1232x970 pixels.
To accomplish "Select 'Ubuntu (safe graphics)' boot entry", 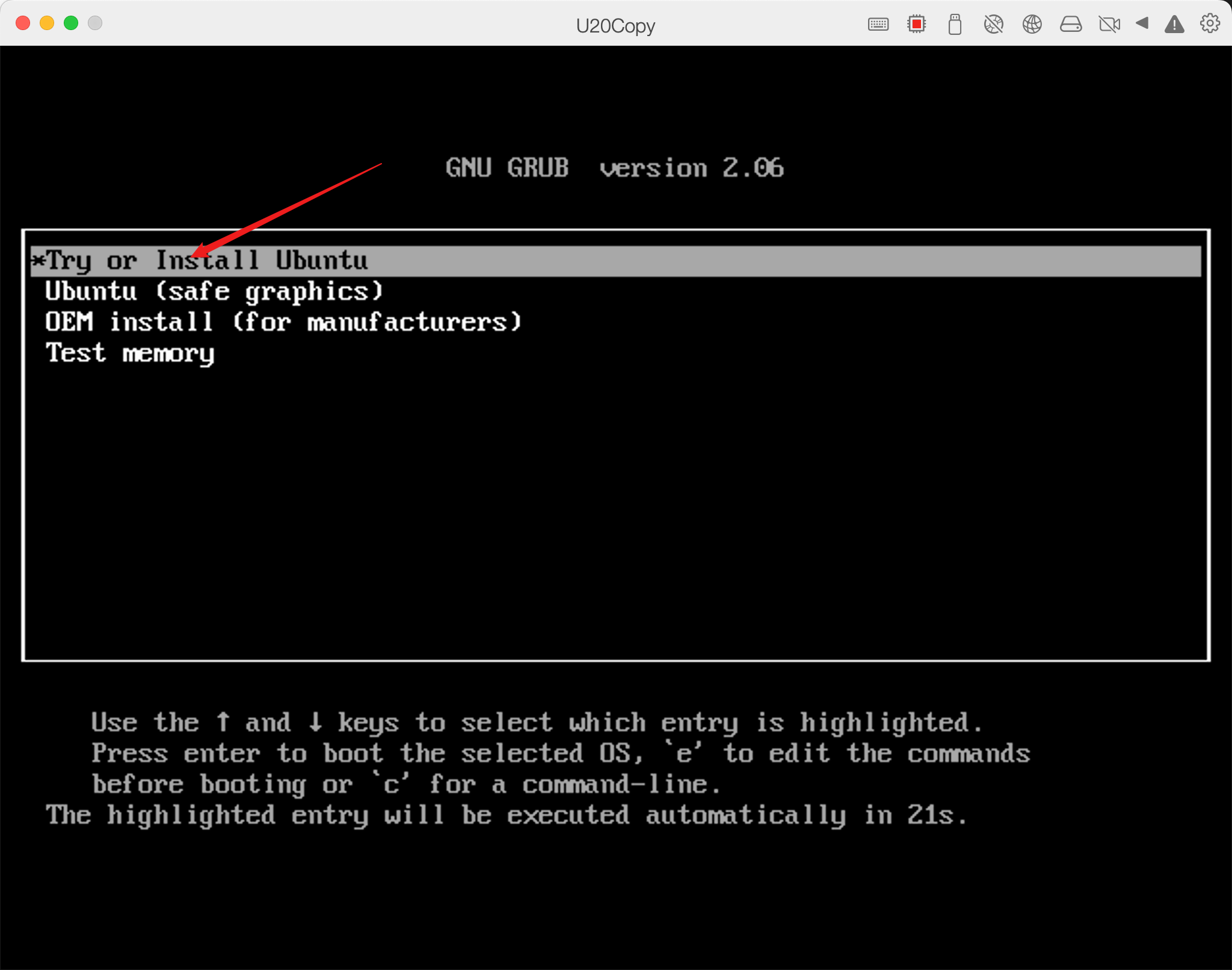I will point(214,292).
